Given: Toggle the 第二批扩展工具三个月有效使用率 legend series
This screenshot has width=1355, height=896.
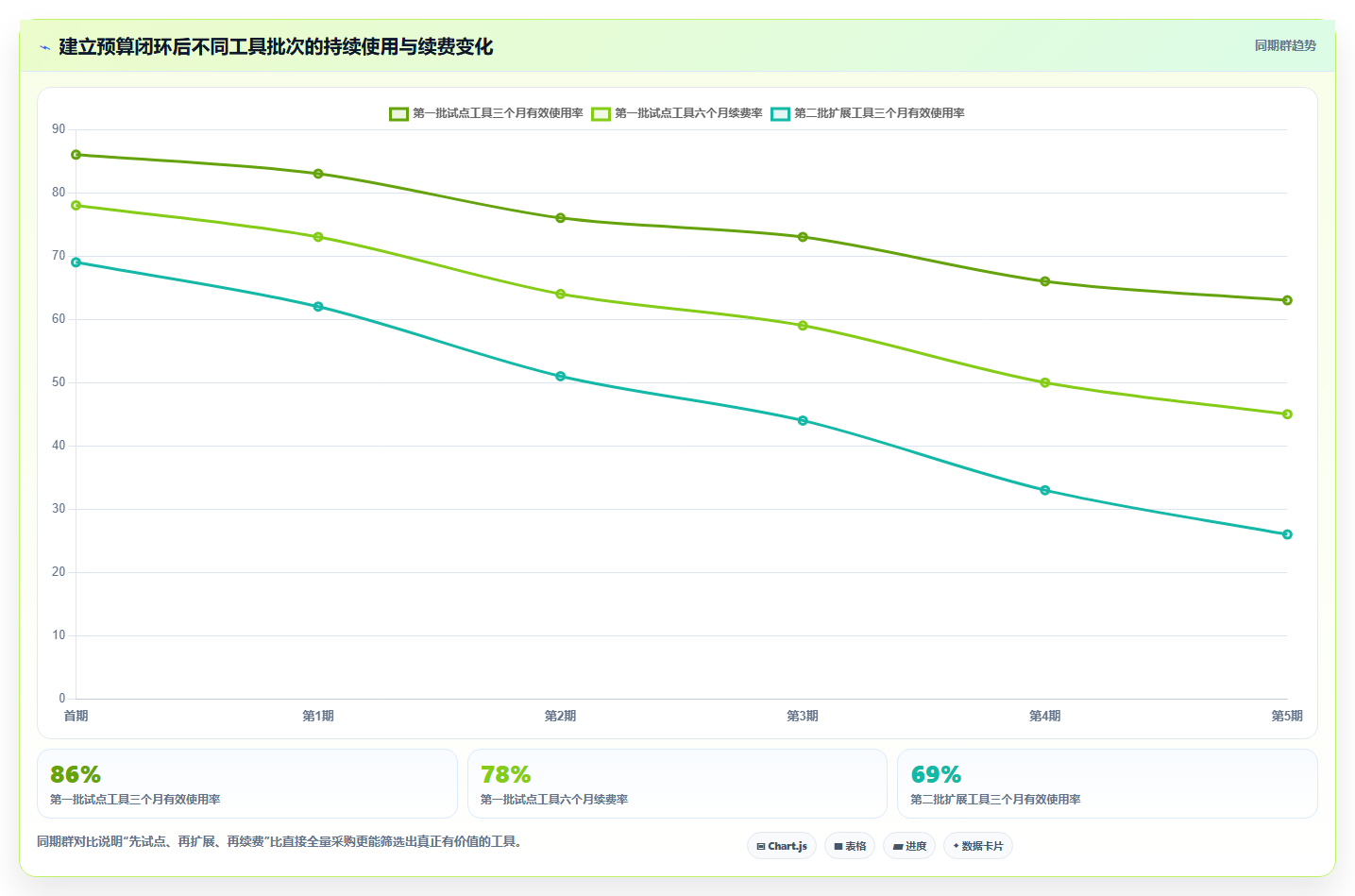Looking at the screenshot, I should 868,113.
